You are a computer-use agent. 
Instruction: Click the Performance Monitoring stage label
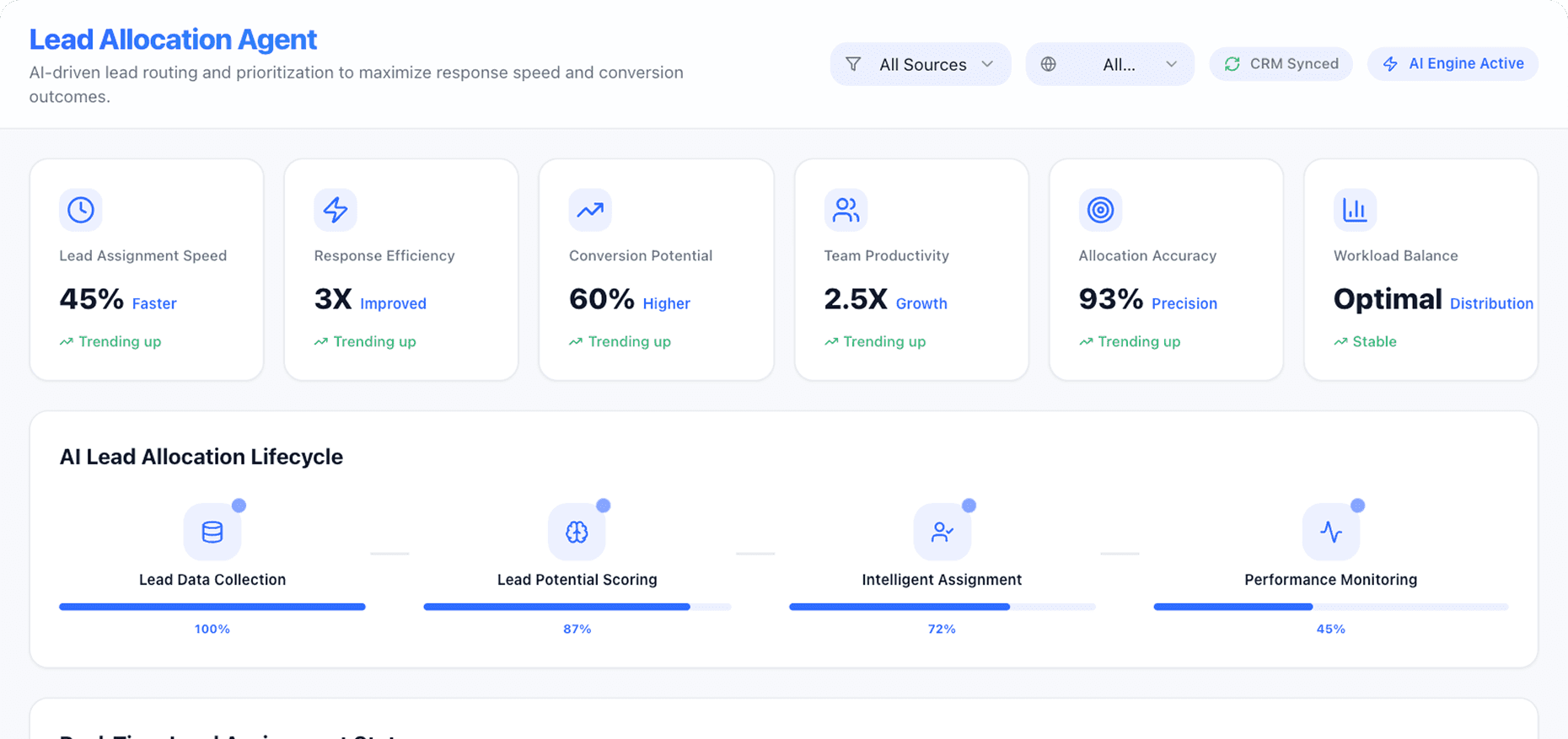tap(1331, 580)
